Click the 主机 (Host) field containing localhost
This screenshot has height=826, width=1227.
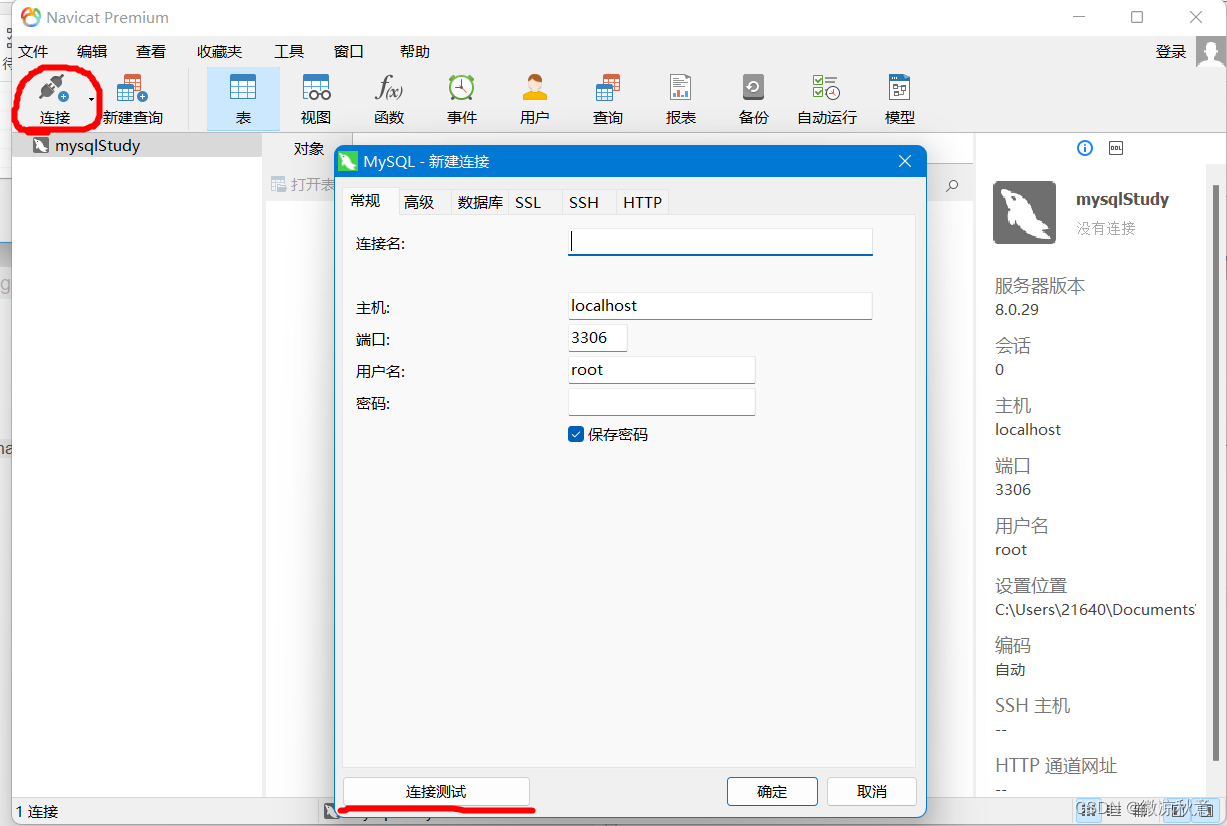pos(720,306)
